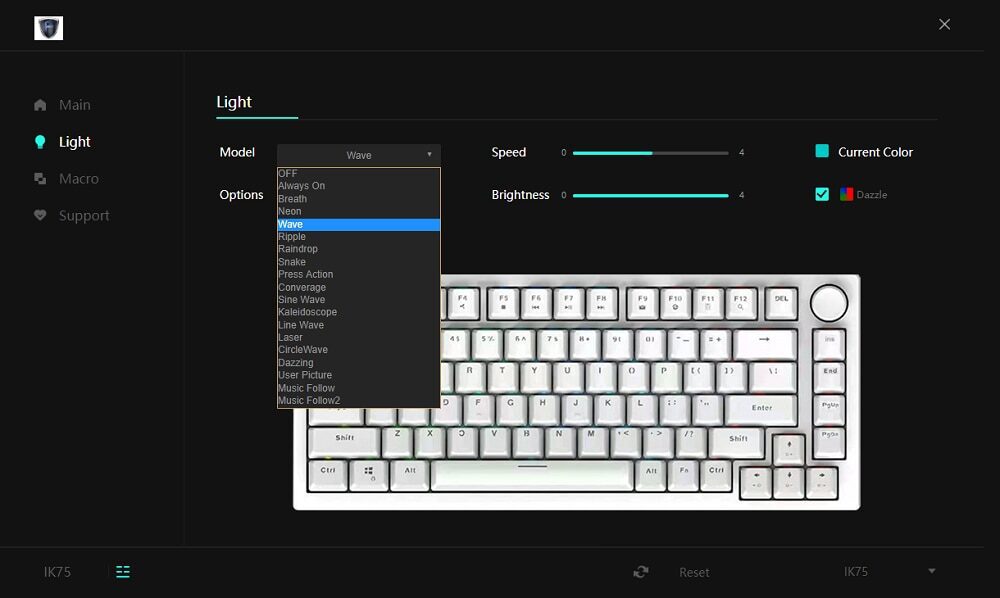This screenshot has width=1000, height=598.
Task: Switch to the Light tab
Action: point(72,141)
